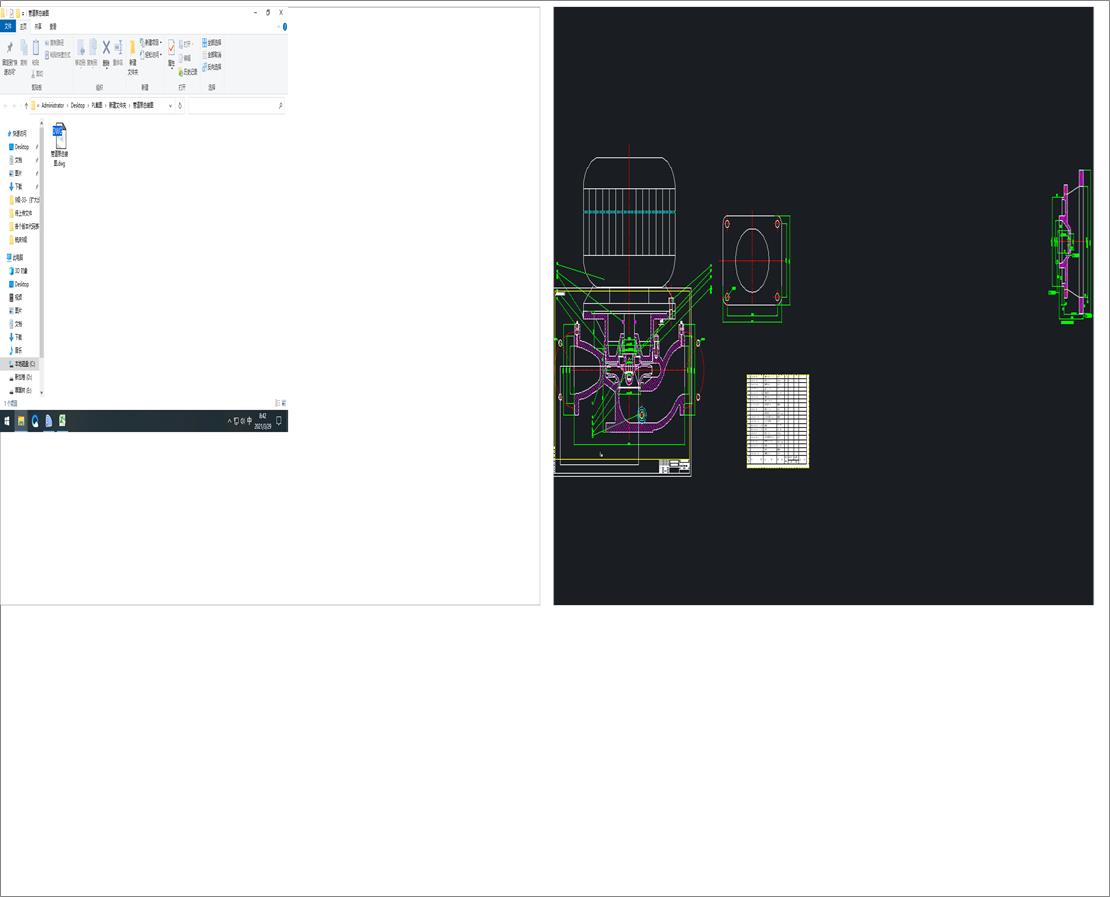Click Invert selection in the ribbon
1110x897 pixels.
212,67
